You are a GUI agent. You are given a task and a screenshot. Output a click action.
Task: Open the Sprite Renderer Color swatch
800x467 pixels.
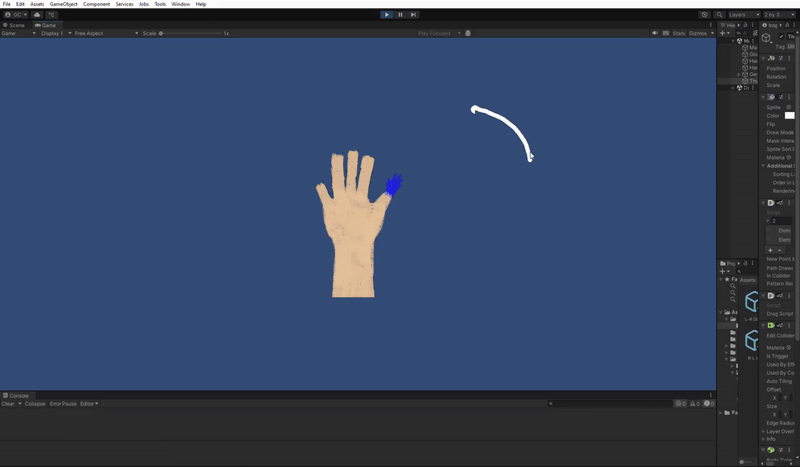(x=789, y=116)
